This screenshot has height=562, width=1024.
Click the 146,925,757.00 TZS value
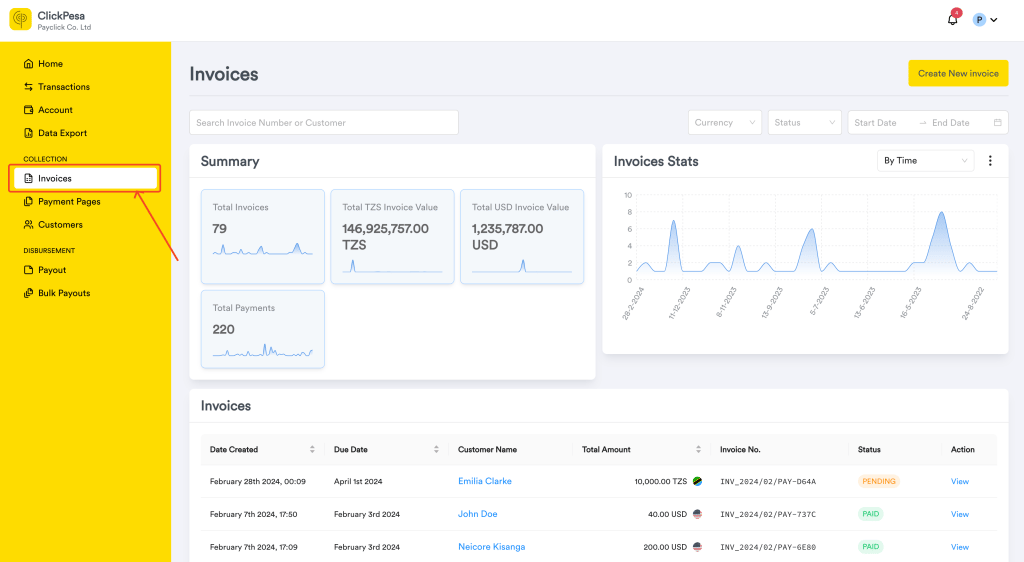385,237
